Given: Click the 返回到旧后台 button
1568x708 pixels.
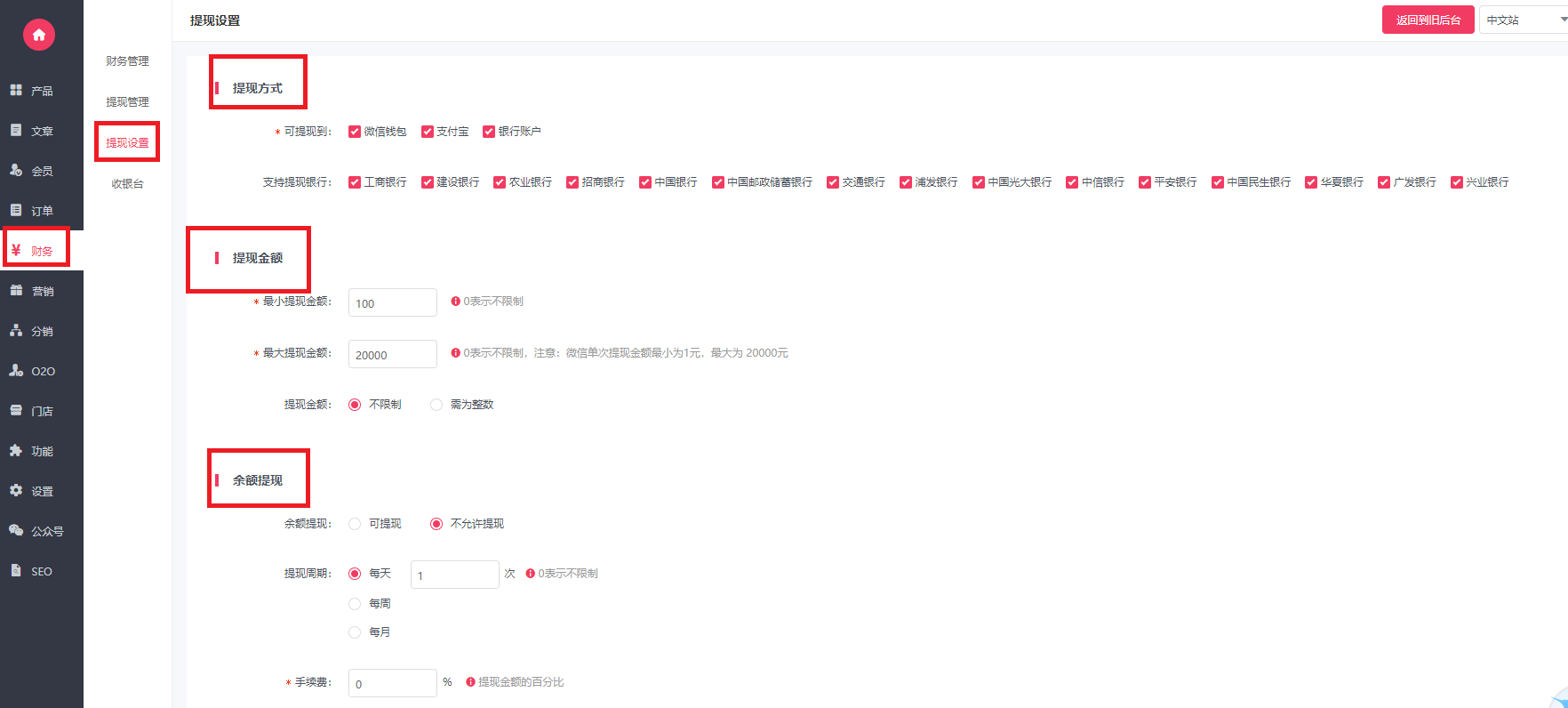Looking at the screenshot, I should (1428, 20).
